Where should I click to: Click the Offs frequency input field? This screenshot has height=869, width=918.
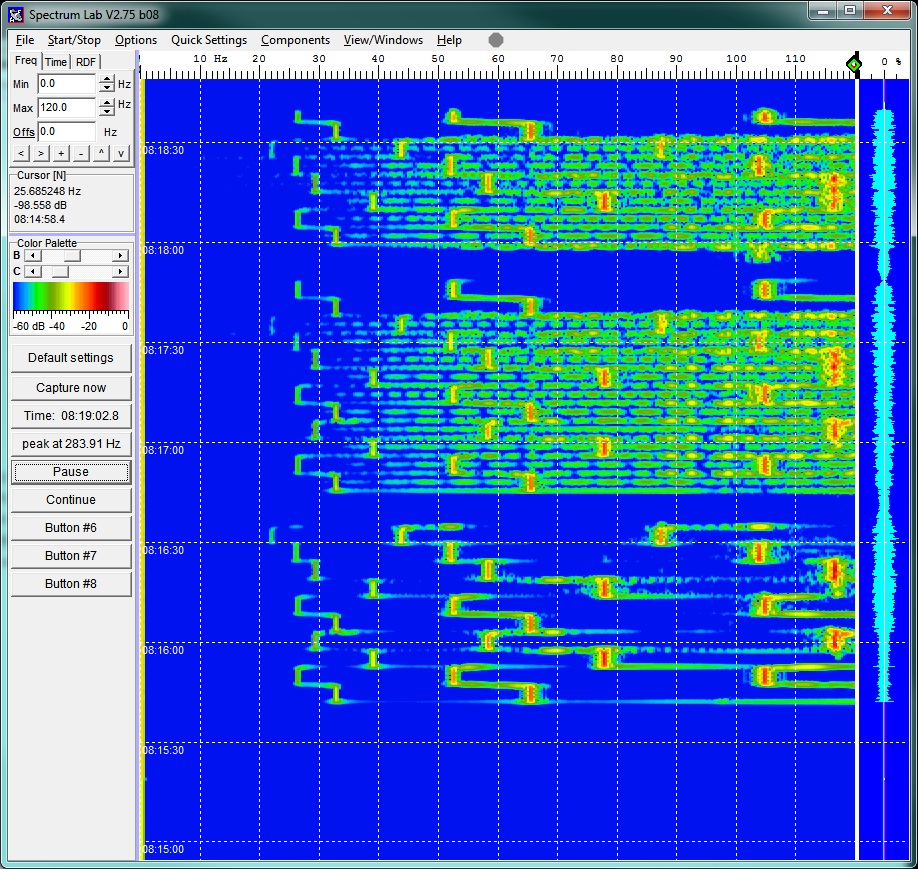pyautogui.click(x=66, y=132)
